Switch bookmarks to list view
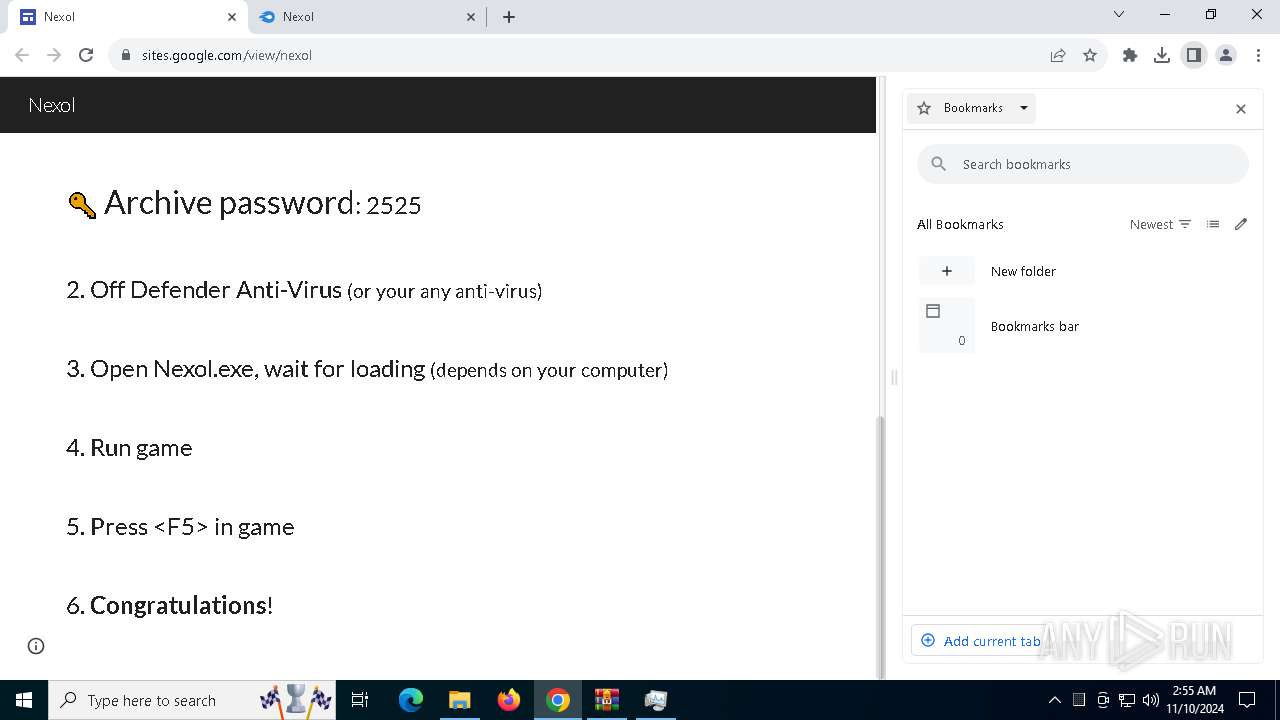This screenshot has height=720, width=1280. pos(1213,224)
